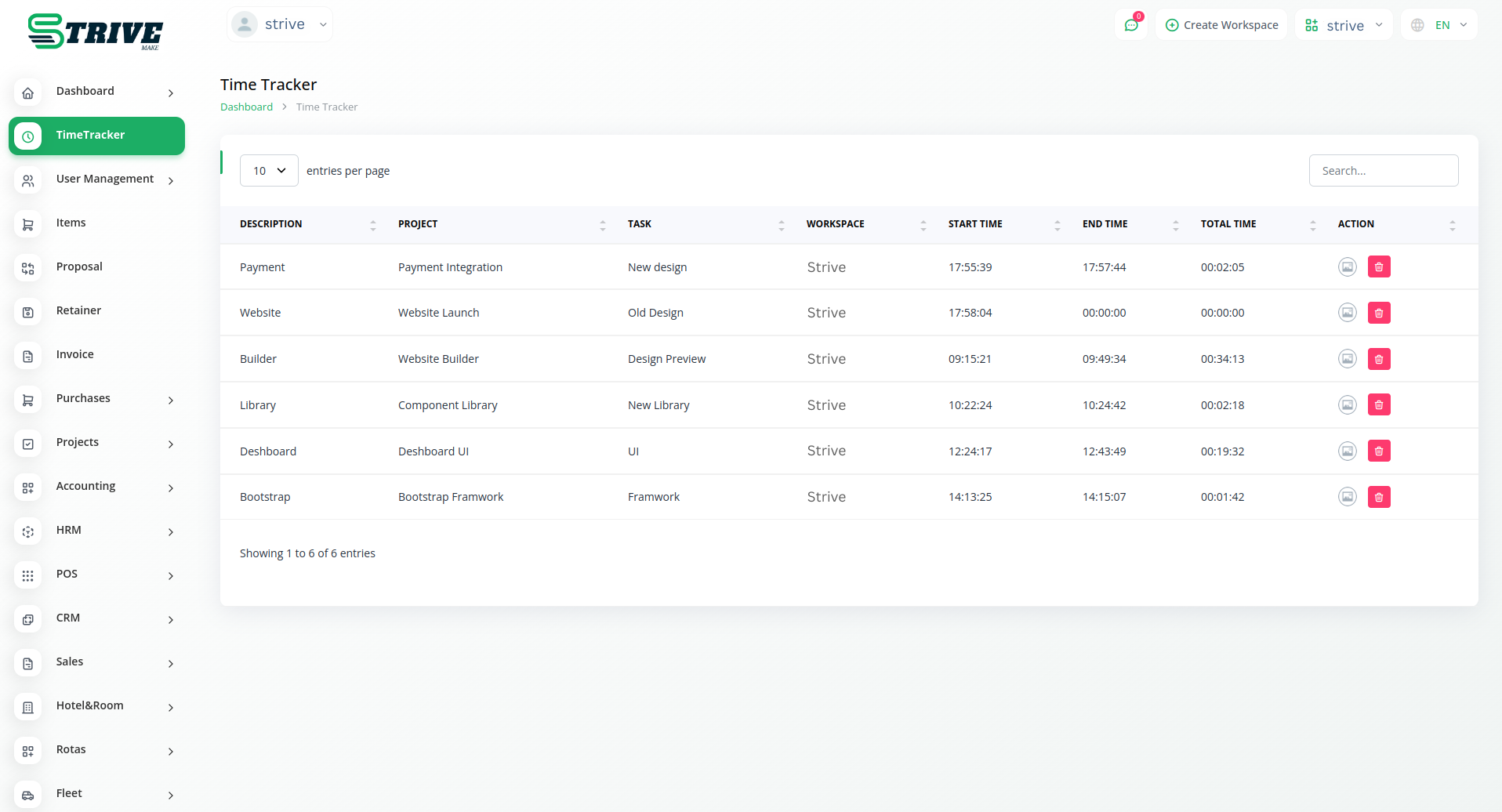
Task: Click the trash icon for Bootstrap row
Action: 1379,497
